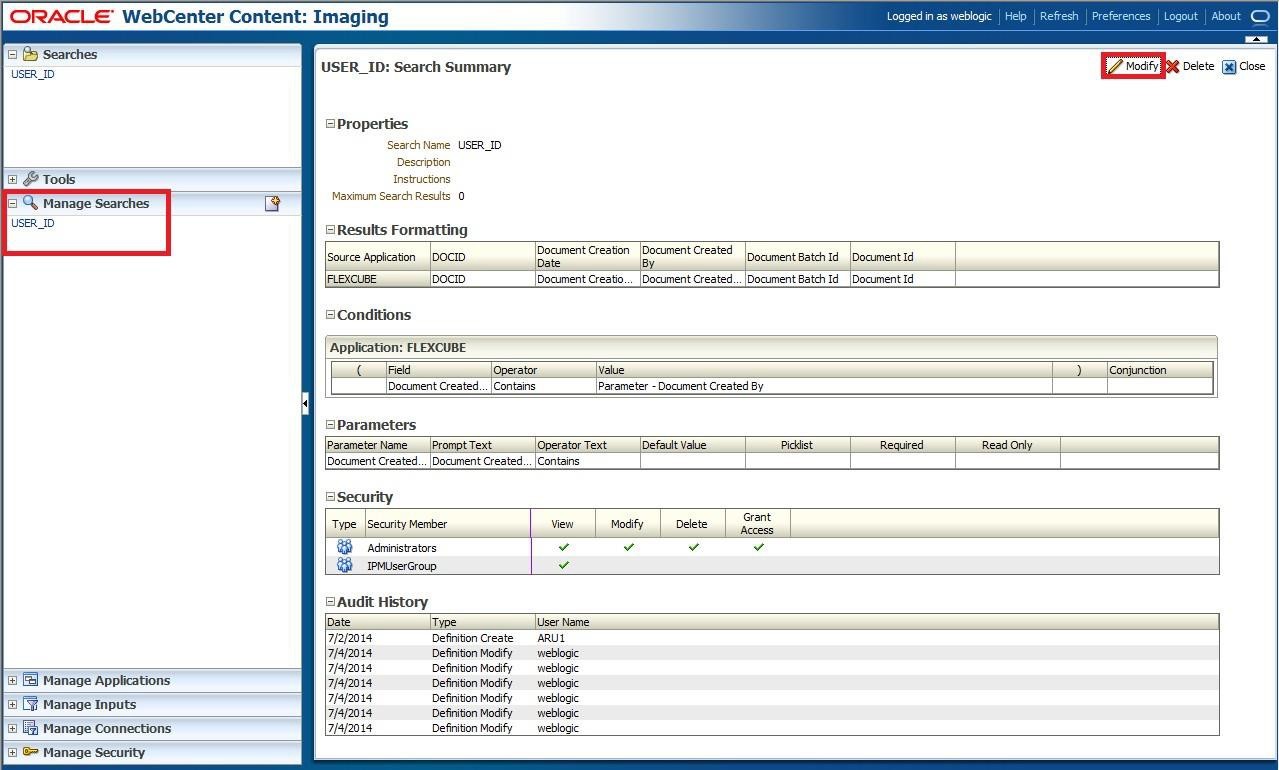Expand the Manage Security panel

point(12,753)
